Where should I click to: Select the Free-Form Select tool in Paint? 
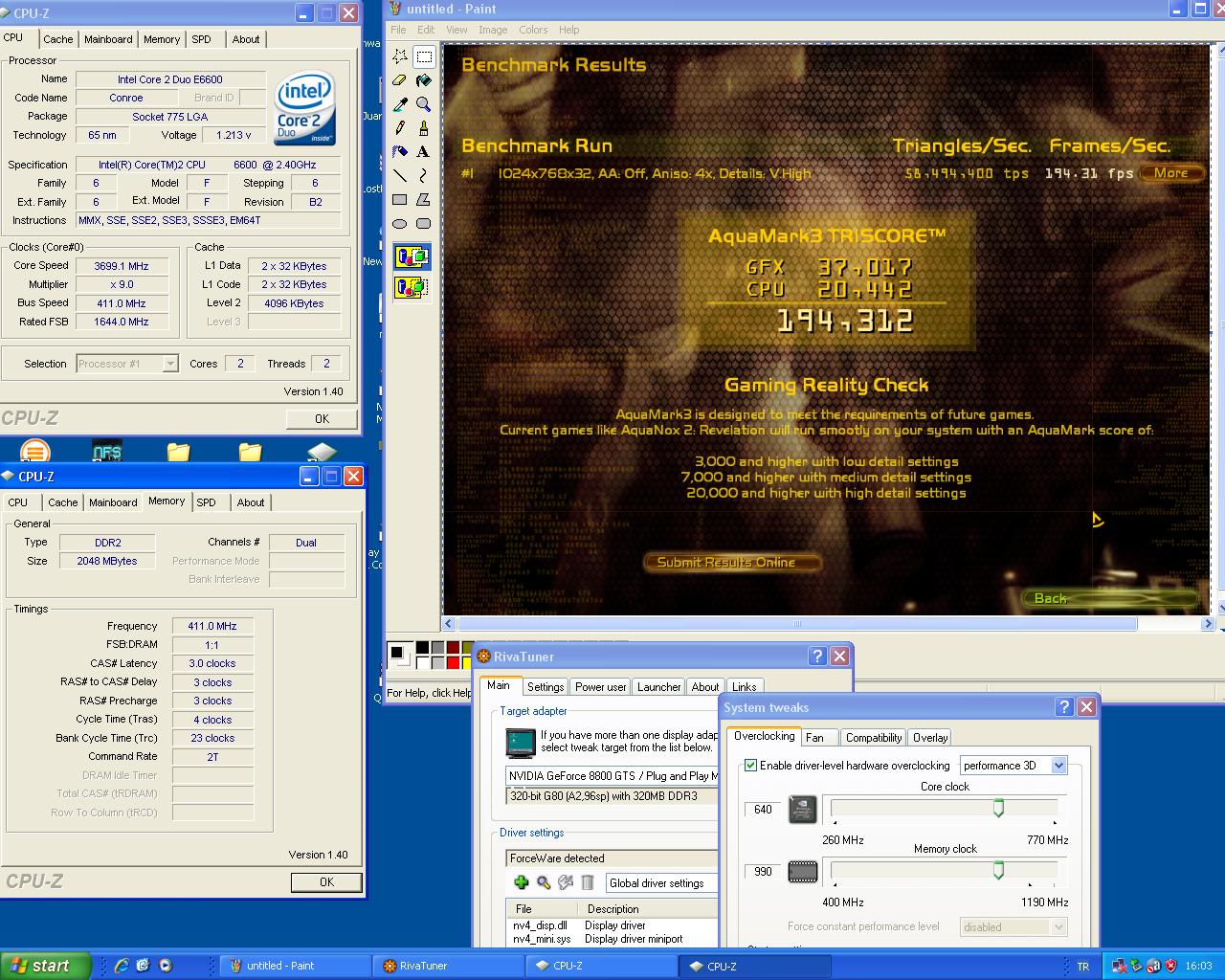point(400,56)
